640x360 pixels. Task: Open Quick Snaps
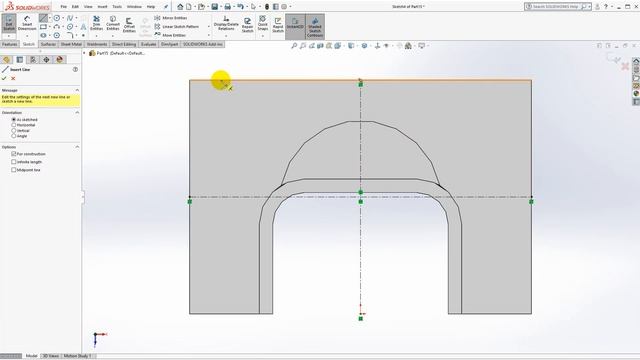262,23
